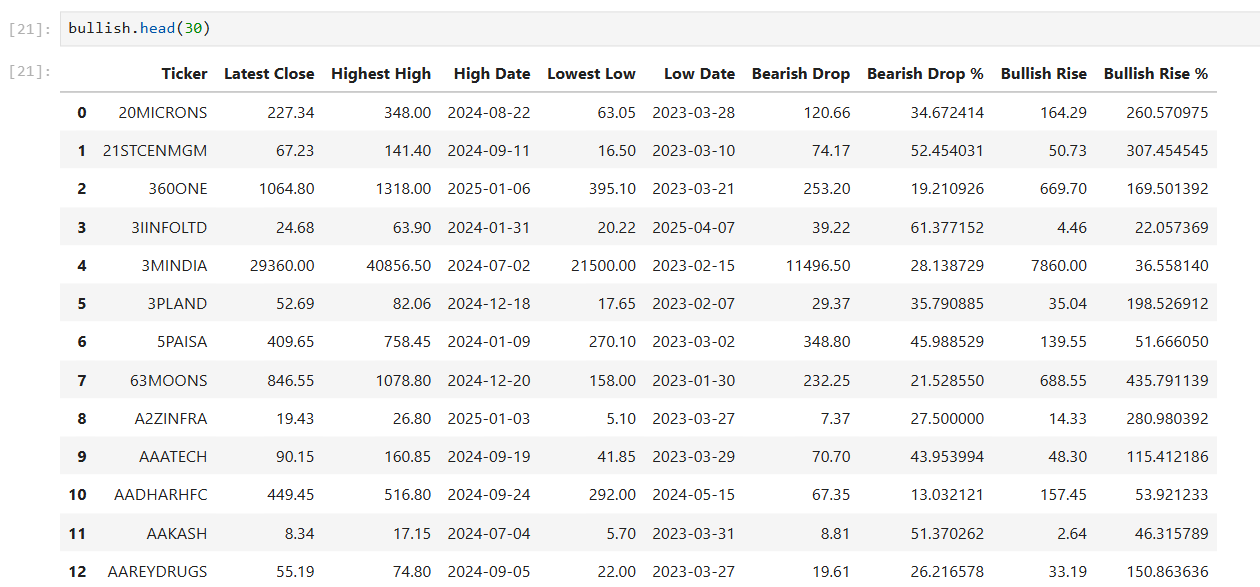Select ticker cell AAATECH
Image resolution: width=1260 pixels, height=587 pixels.
[x=173, y=457]
